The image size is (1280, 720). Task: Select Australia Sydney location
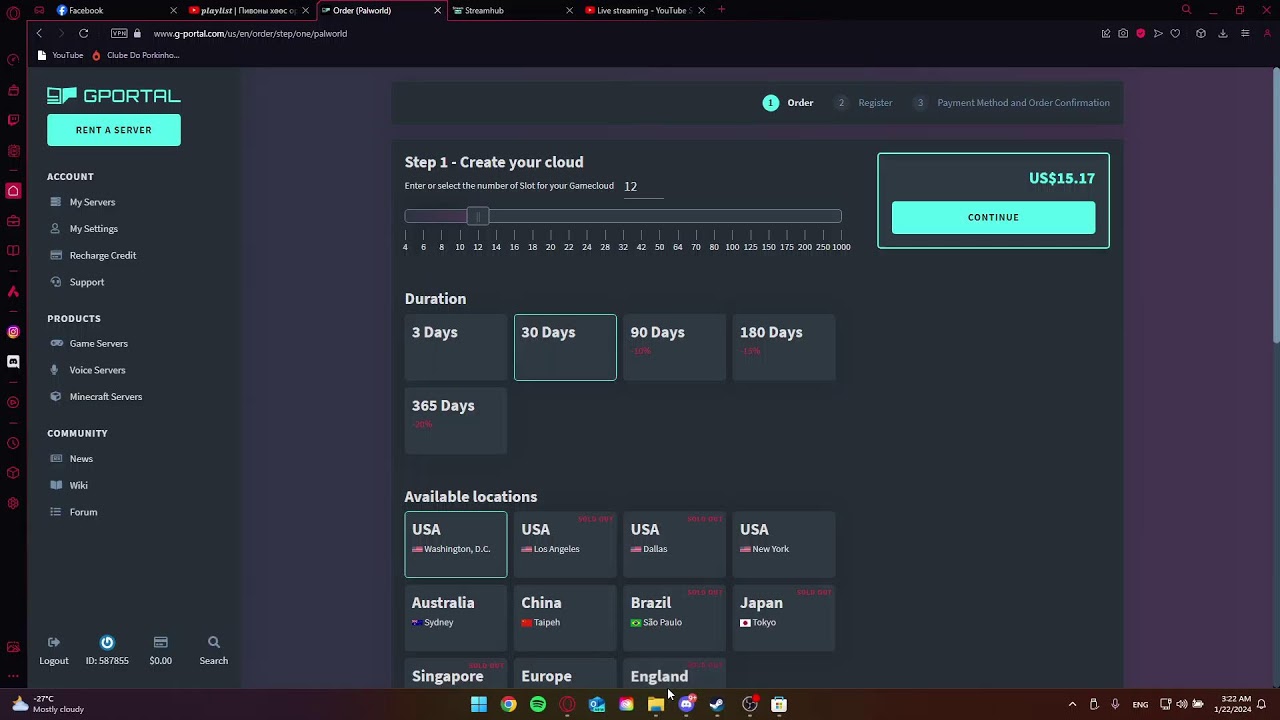455,618
